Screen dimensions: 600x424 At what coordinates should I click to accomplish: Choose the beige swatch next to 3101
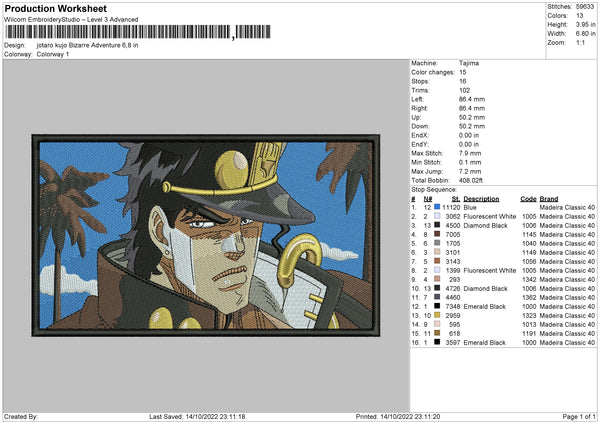coord(437,252)
